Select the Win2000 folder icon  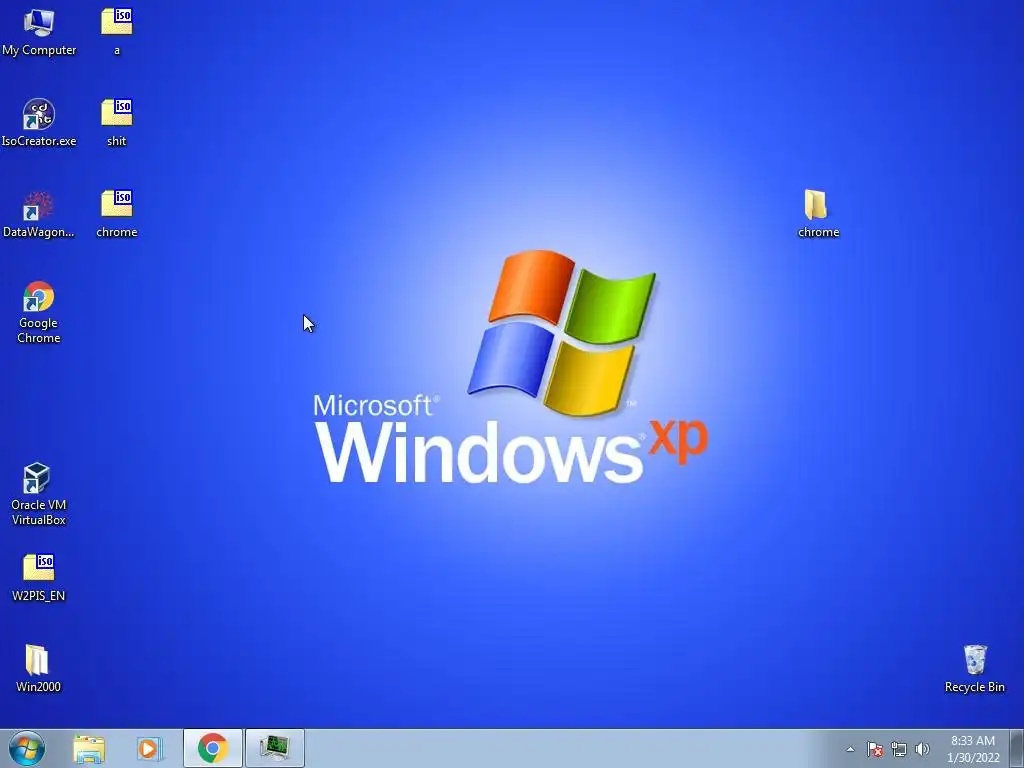(x=39, y=668)
